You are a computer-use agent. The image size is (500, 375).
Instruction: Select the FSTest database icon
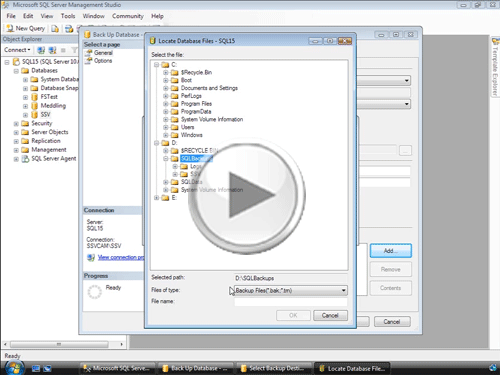[x=34, y=97]
